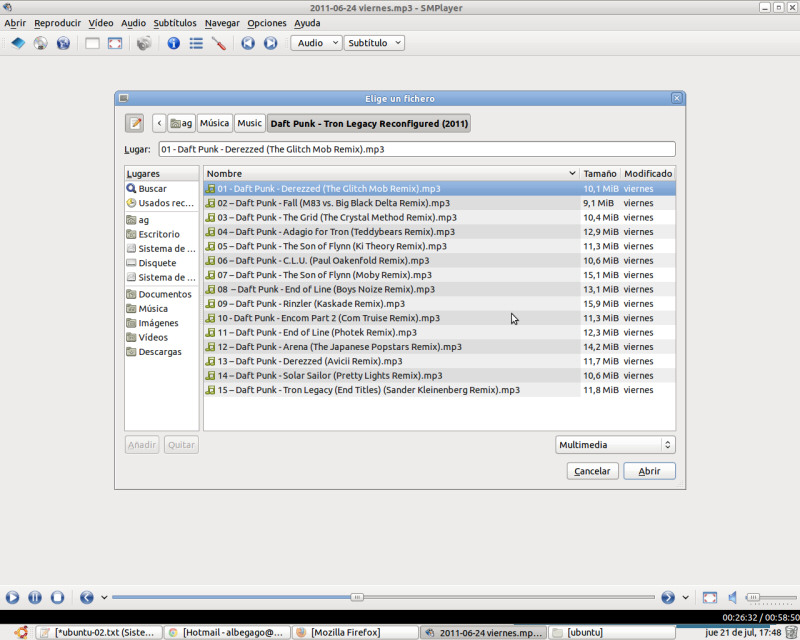Click the stop playback button
800x640 pixels.
pos(58,597)
